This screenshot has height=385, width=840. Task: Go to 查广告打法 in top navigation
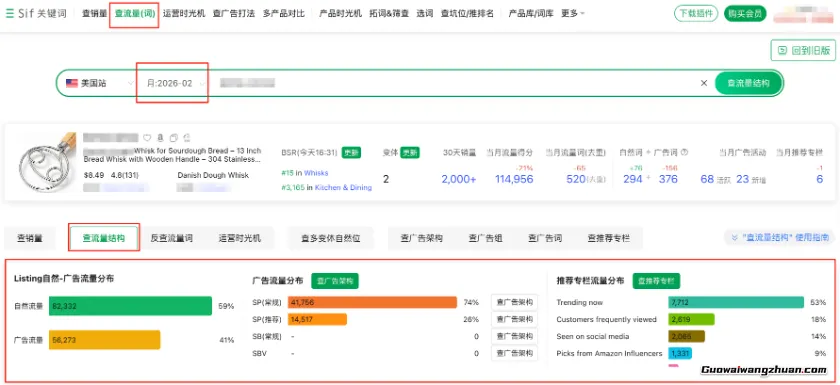[x=234, y=14]
